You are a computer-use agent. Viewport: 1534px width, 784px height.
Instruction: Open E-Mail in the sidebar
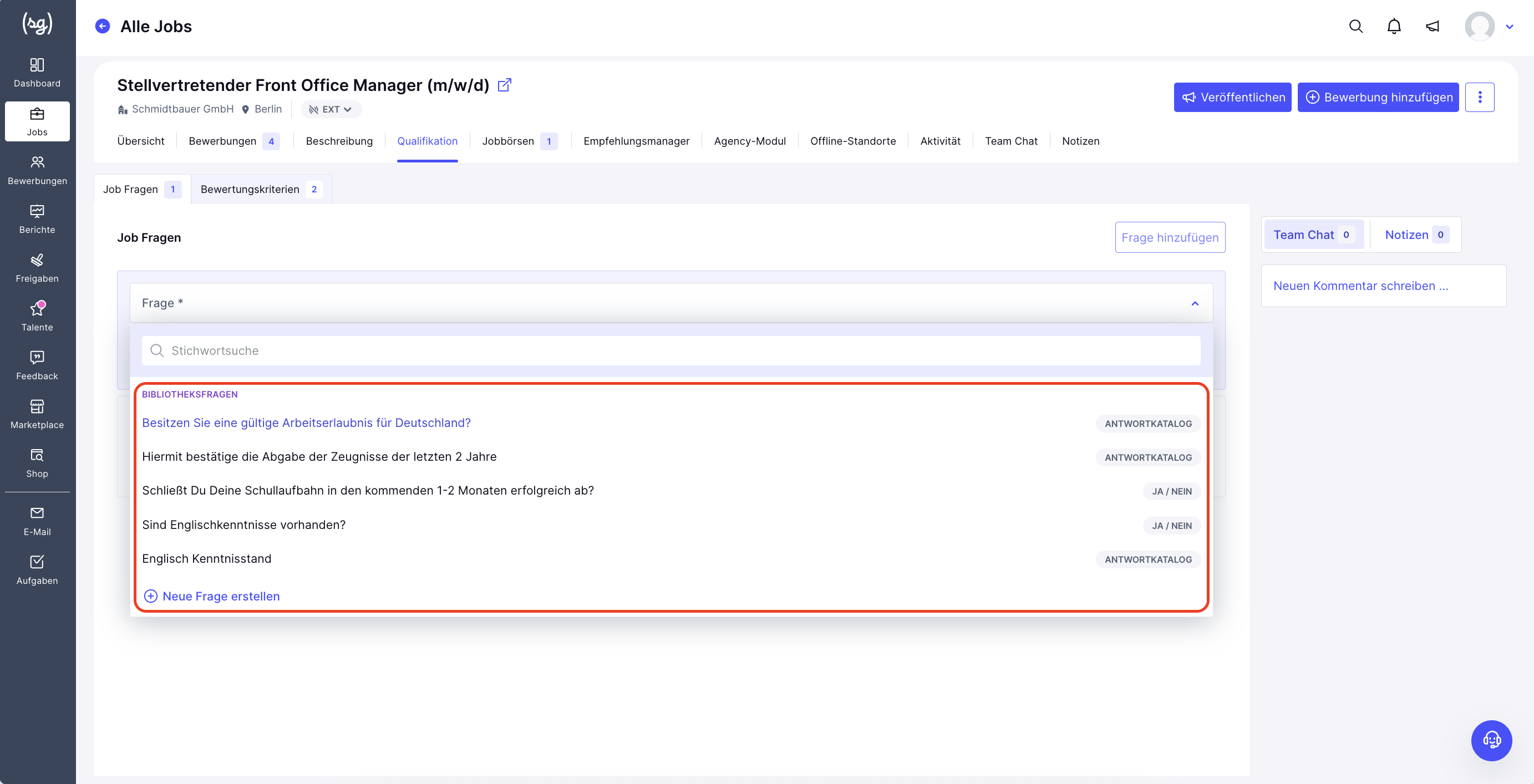tap(37, 522)
